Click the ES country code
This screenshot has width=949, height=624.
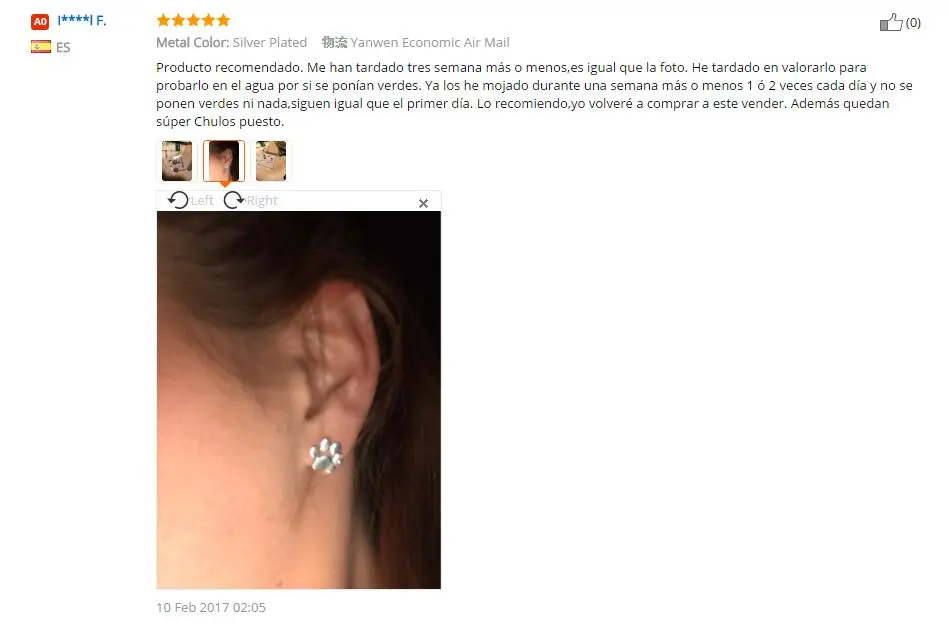coord(63,47)
